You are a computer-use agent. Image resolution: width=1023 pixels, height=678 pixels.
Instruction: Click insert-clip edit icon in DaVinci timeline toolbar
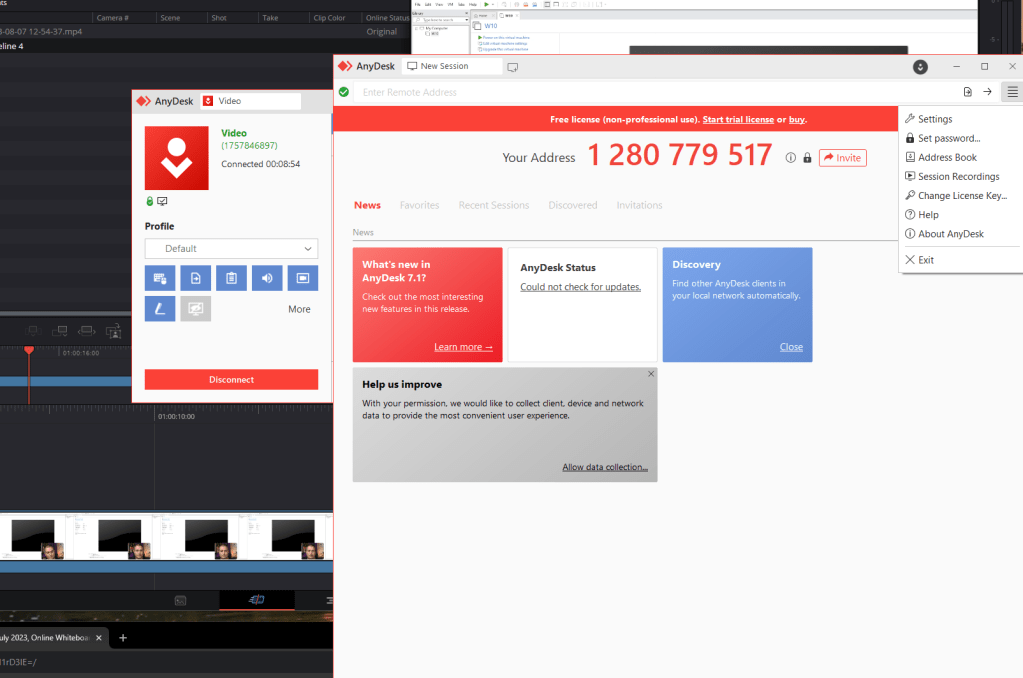click(32, 331)
